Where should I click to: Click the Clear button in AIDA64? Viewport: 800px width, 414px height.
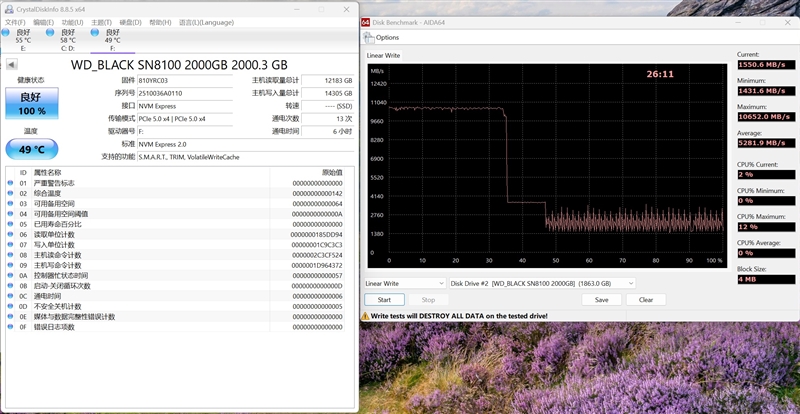[x=646, y=300]
